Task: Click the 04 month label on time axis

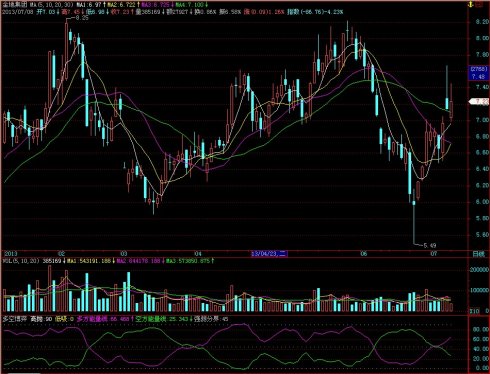Action: (198, 254)
